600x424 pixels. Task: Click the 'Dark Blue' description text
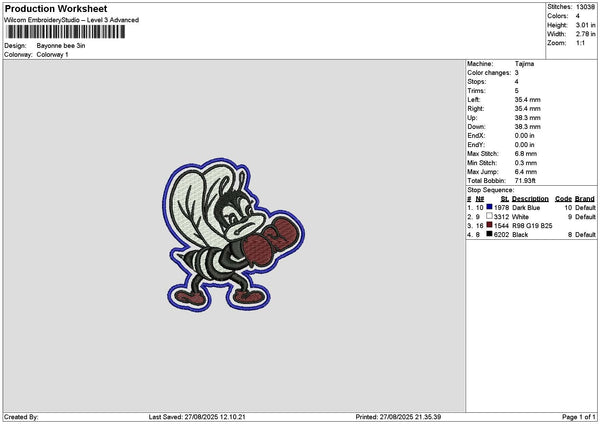526,208
